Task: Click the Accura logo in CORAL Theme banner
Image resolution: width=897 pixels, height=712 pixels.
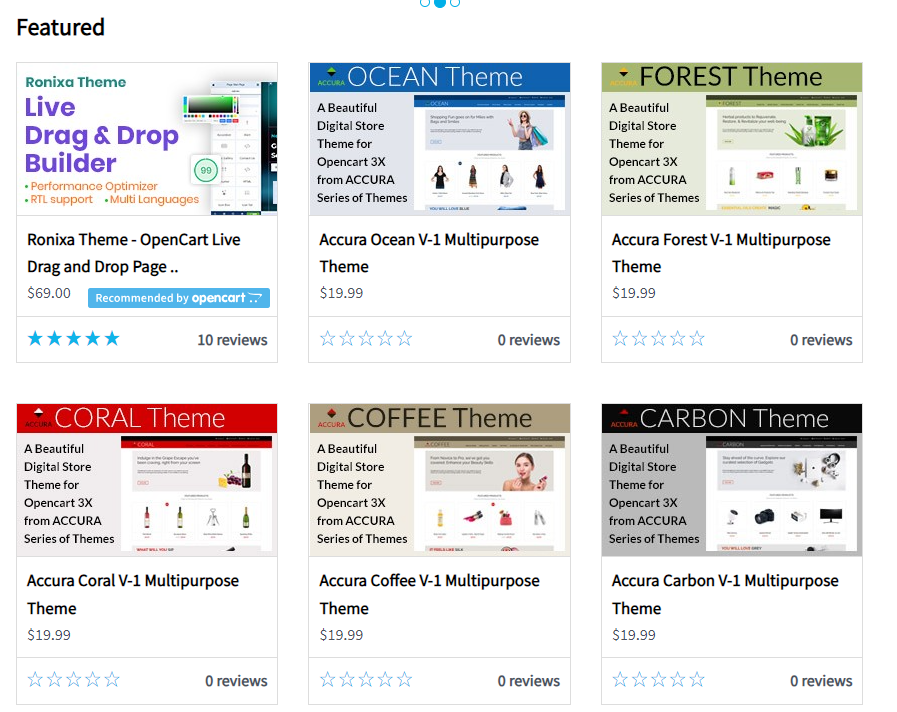Action: click(38, 418)
